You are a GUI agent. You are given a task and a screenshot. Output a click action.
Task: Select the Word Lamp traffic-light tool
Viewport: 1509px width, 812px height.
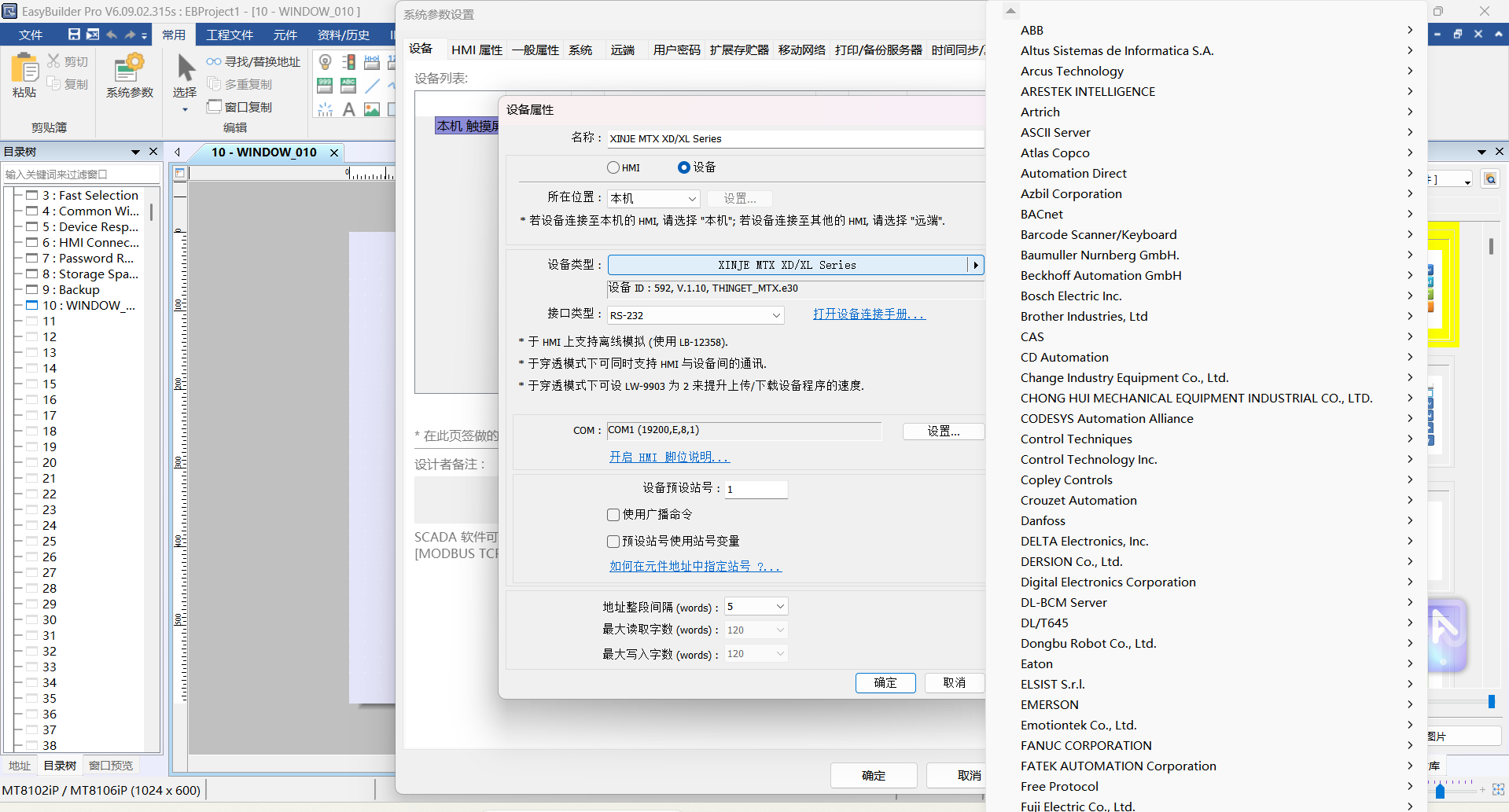coord(348,62)
